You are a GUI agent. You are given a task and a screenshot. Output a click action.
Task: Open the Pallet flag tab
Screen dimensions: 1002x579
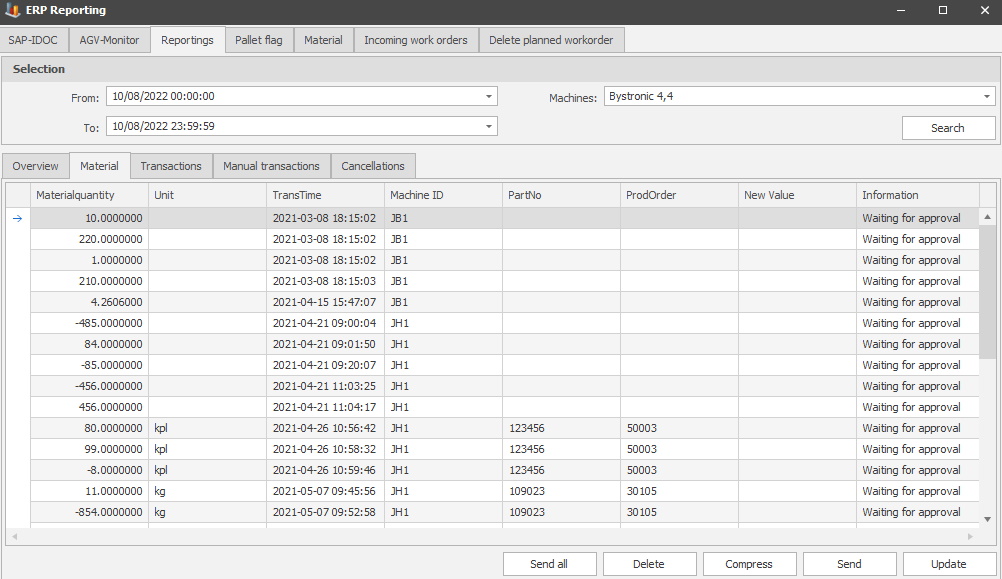pyautogui.click(x=258, y=40)
